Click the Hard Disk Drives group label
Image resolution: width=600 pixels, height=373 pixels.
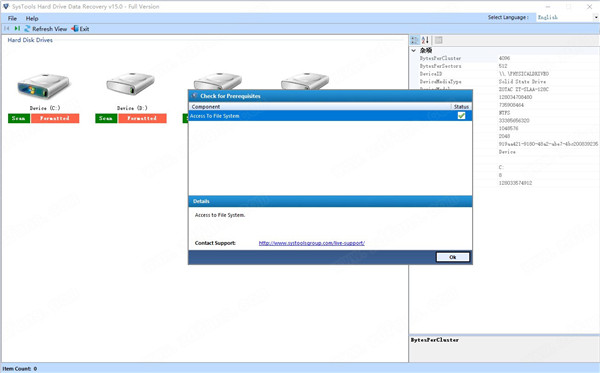click(30, 40)
